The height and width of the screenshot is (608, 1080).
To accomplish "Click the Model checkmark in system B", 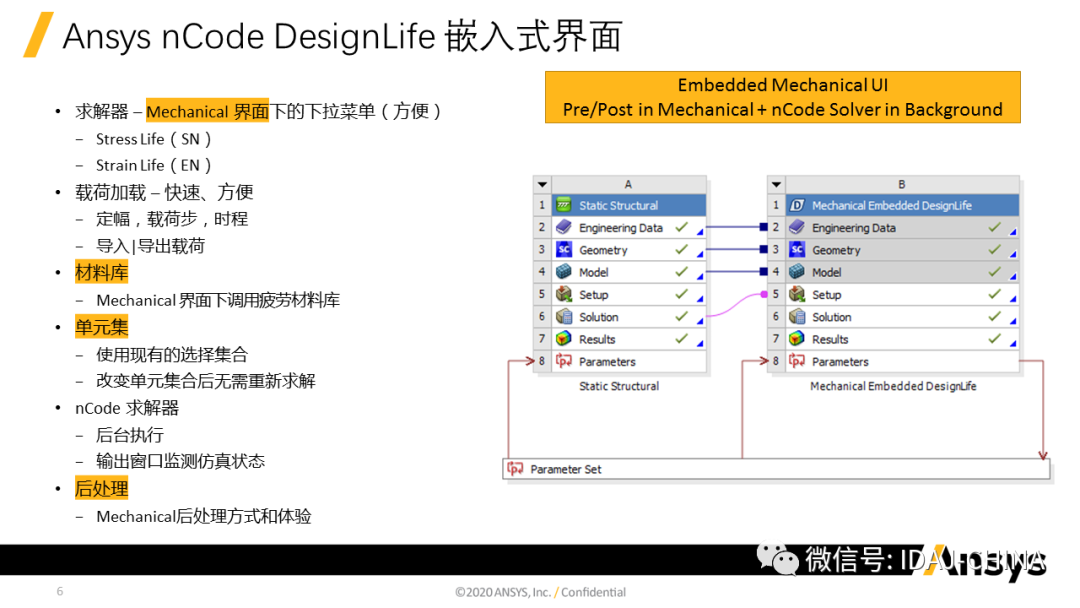I will 994,272.
